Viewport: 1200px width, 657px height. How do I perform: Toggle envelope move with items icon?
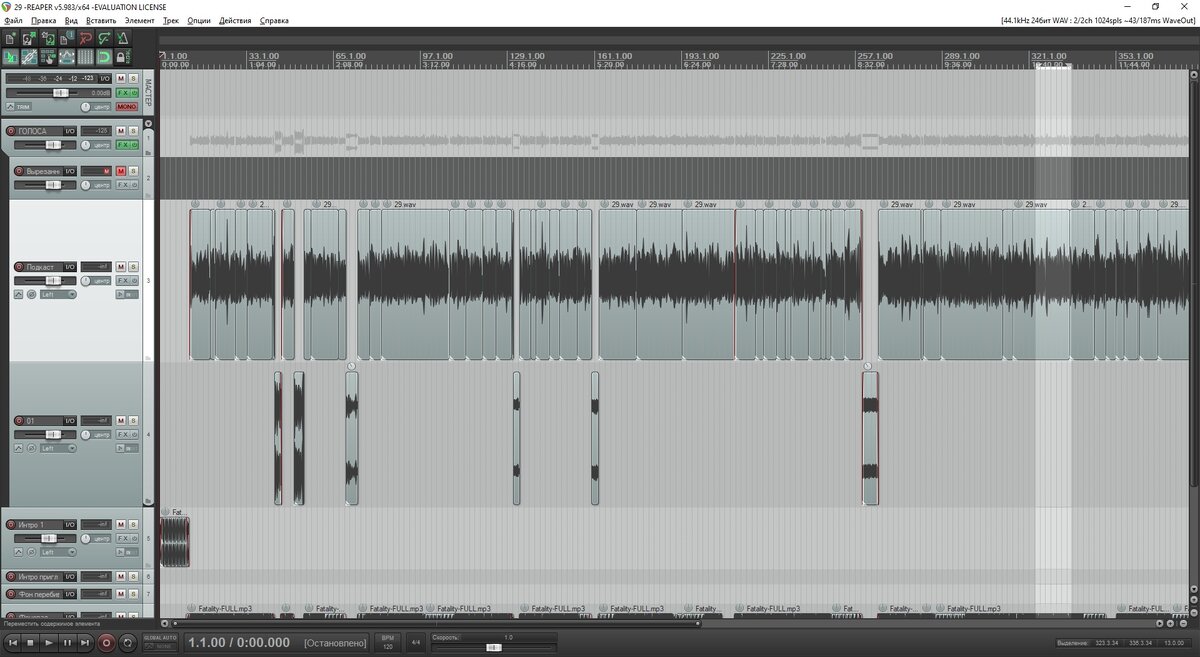tap(66, 57)
